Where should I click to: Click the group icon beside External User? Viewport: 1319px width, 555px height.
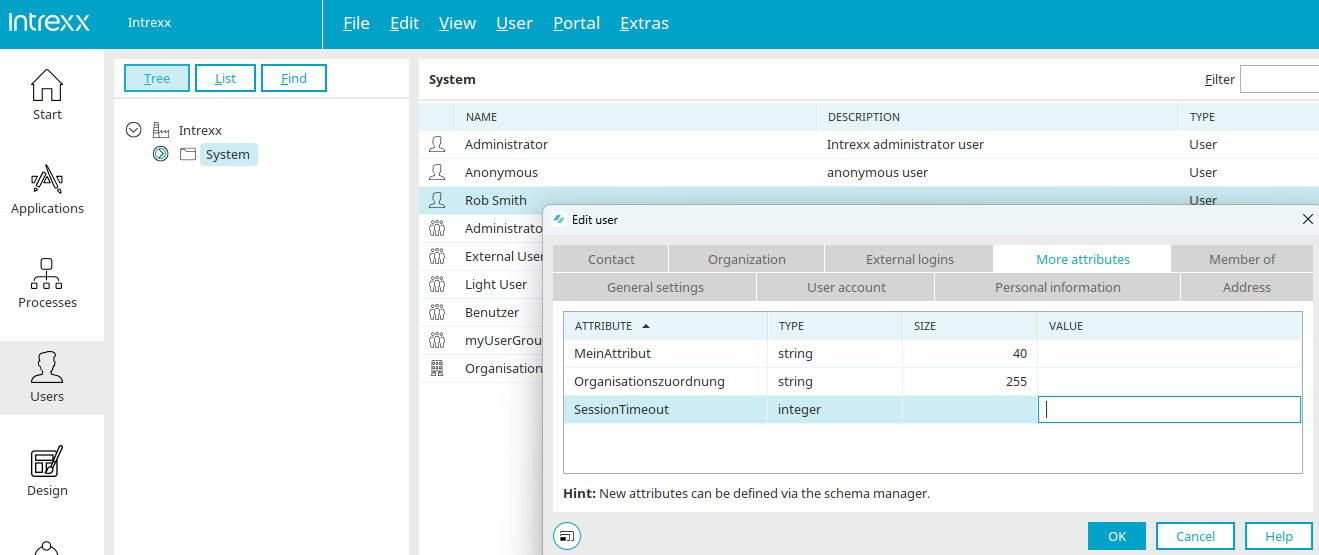click(x=437, y=256)
